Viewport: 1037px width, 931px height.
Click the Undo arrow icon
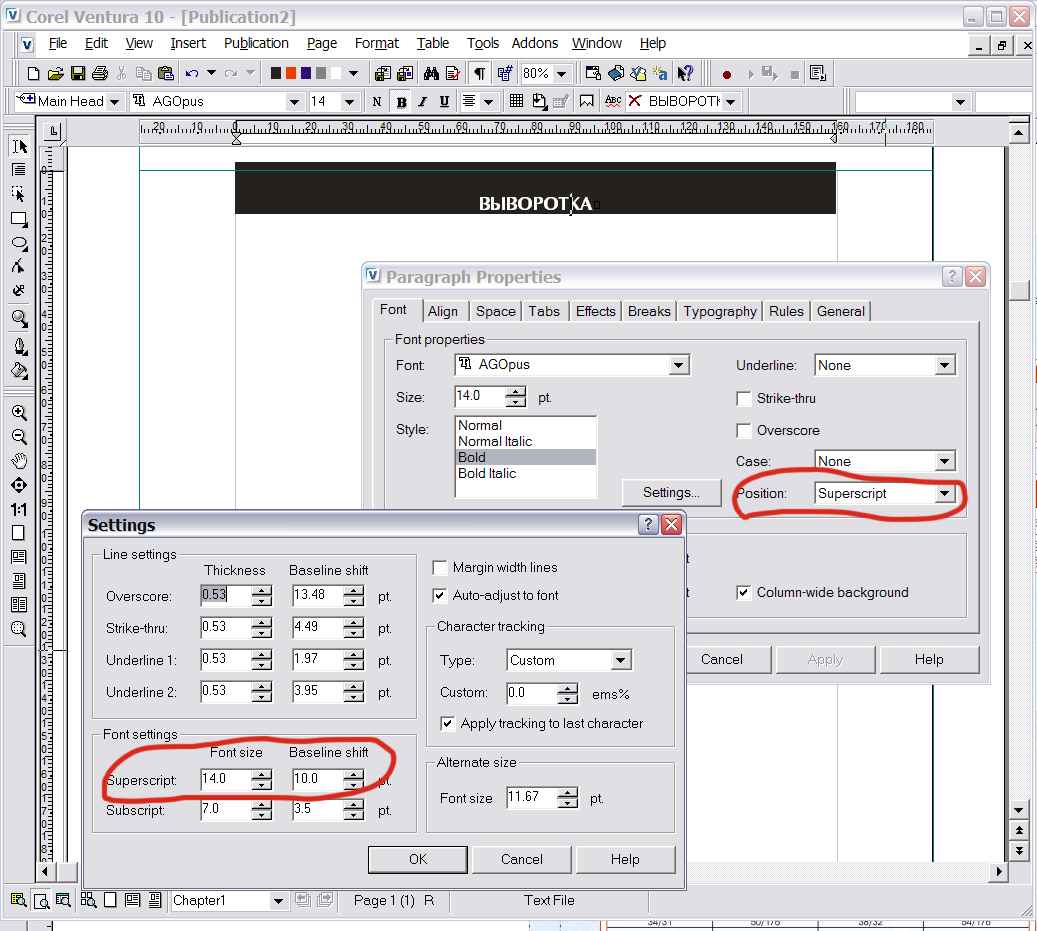coord(192,73)
